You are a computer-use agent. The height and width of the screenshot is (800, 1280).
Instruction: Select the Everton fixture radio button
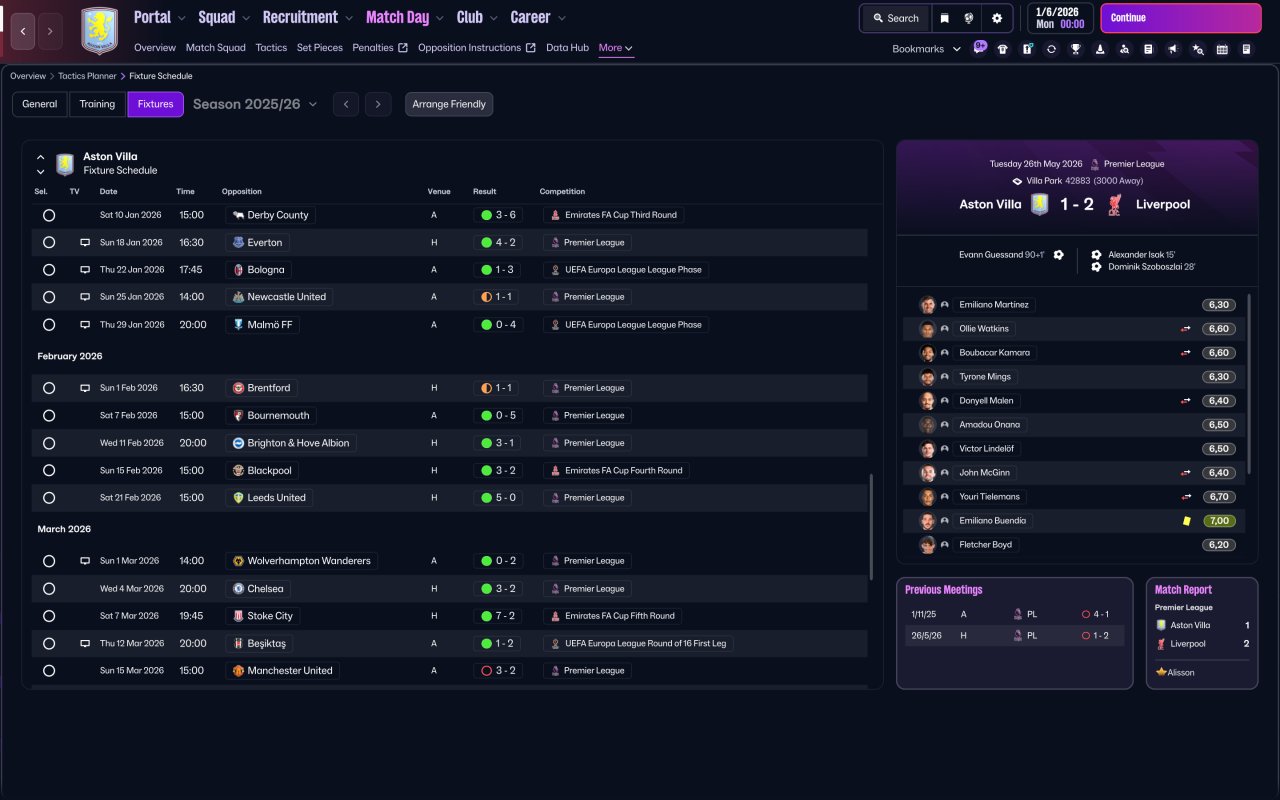(48, 242)
